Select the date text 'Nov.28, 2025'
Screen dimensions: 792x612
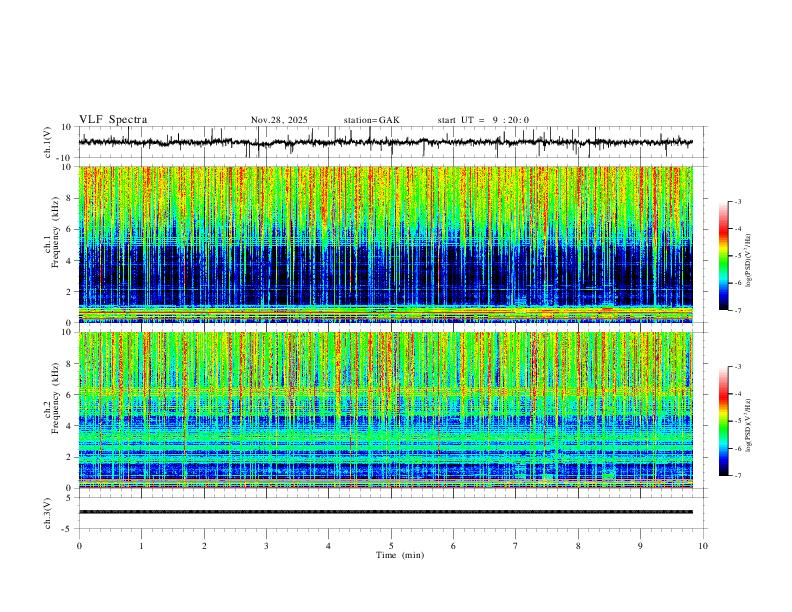pyautogui.click(x=279, y=120)
